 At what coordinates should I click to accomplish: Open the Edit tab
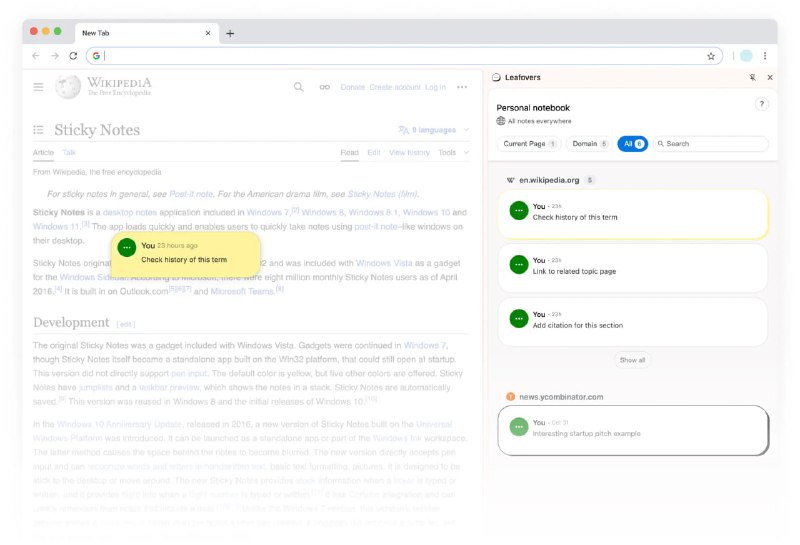coord(374,153)
